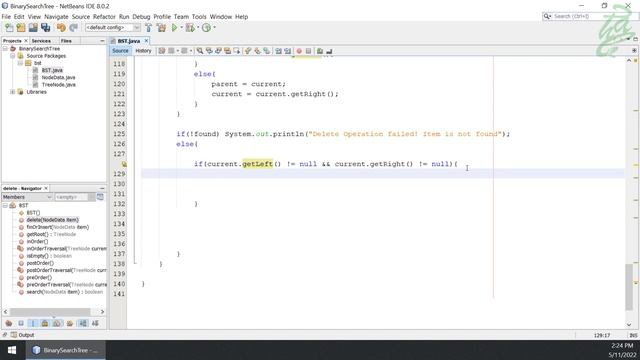640x360 pixels.
Task: Clean and Build the project icon
Action: click(162, 28)
